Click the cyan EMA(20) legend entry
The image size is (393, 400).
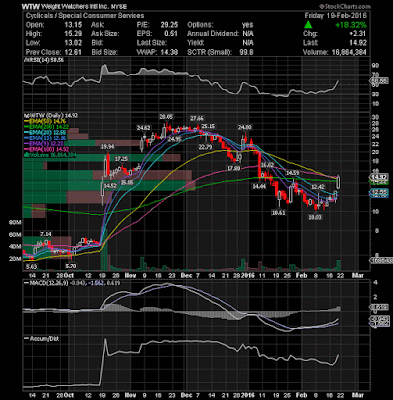[x=45, y=132]
